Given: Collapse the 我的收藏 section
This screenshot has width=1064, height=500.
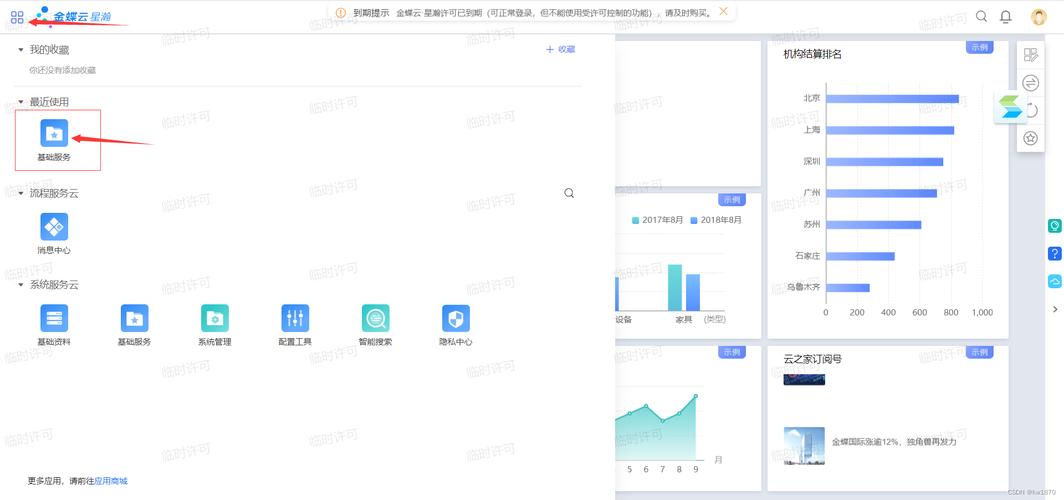Looking at the screenshot, I should [x=20, y=50].
